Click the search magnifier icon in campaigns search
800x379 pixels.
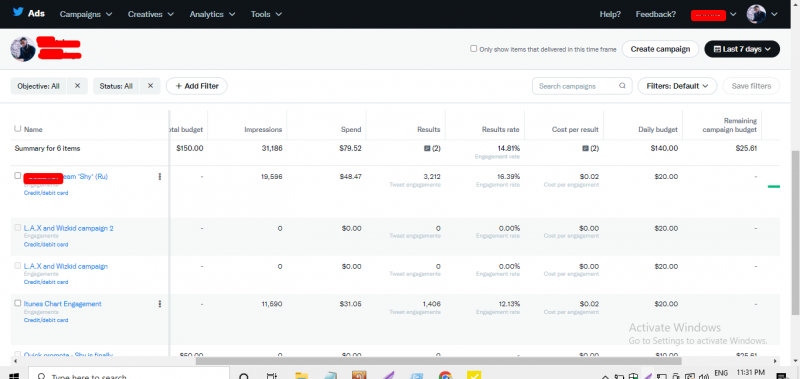point(622,86)
